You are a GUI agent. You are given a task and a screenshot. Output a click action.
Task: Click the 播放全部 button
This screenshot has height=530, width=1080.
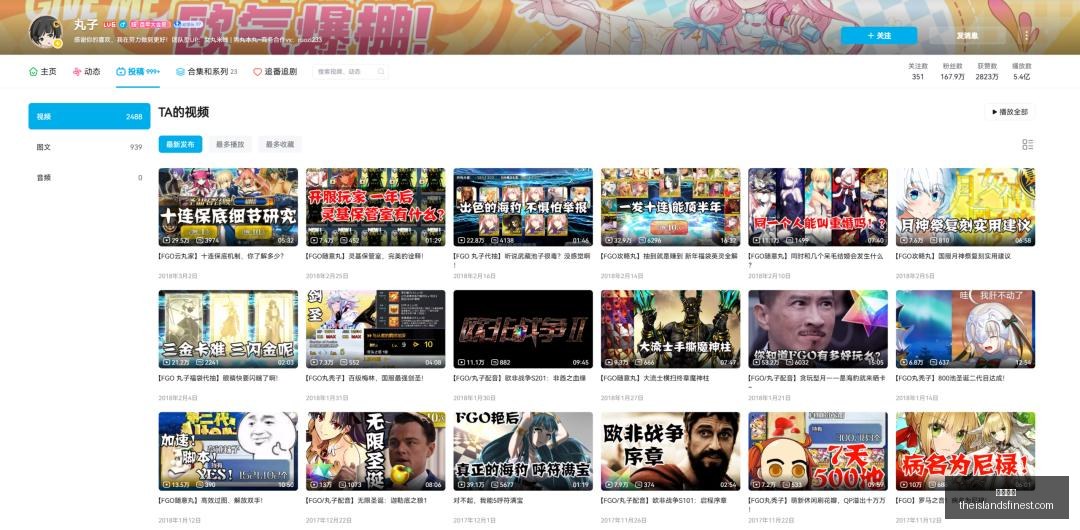(1009, 112)
